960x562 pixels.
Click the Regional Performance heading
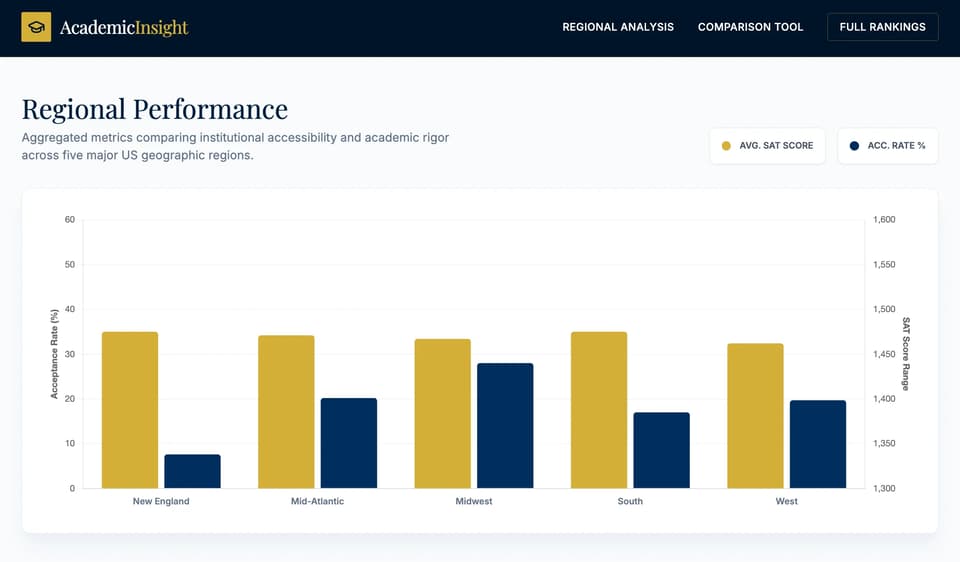[155, 110]
